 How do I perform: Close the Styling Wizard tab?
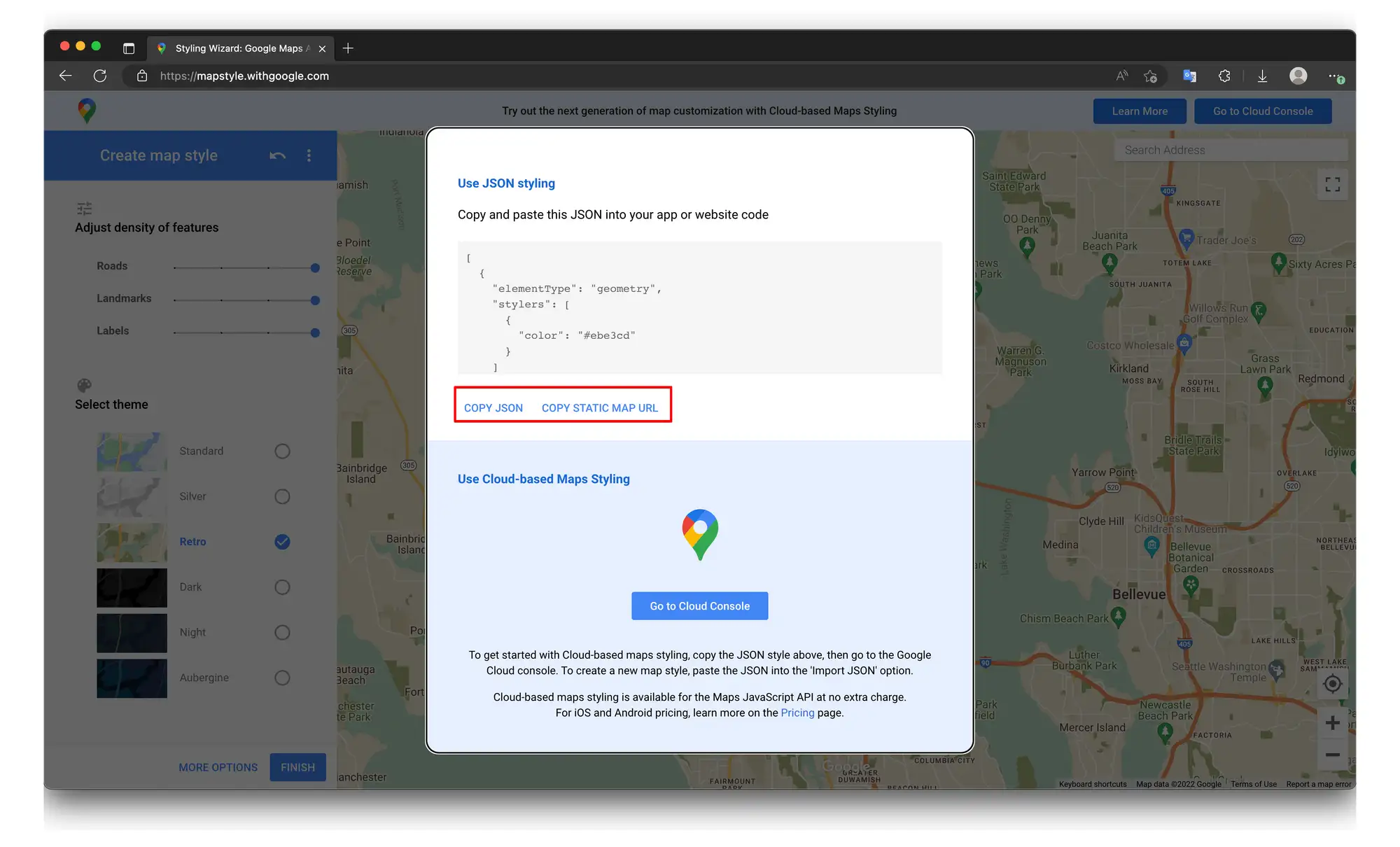click(322, 48)
